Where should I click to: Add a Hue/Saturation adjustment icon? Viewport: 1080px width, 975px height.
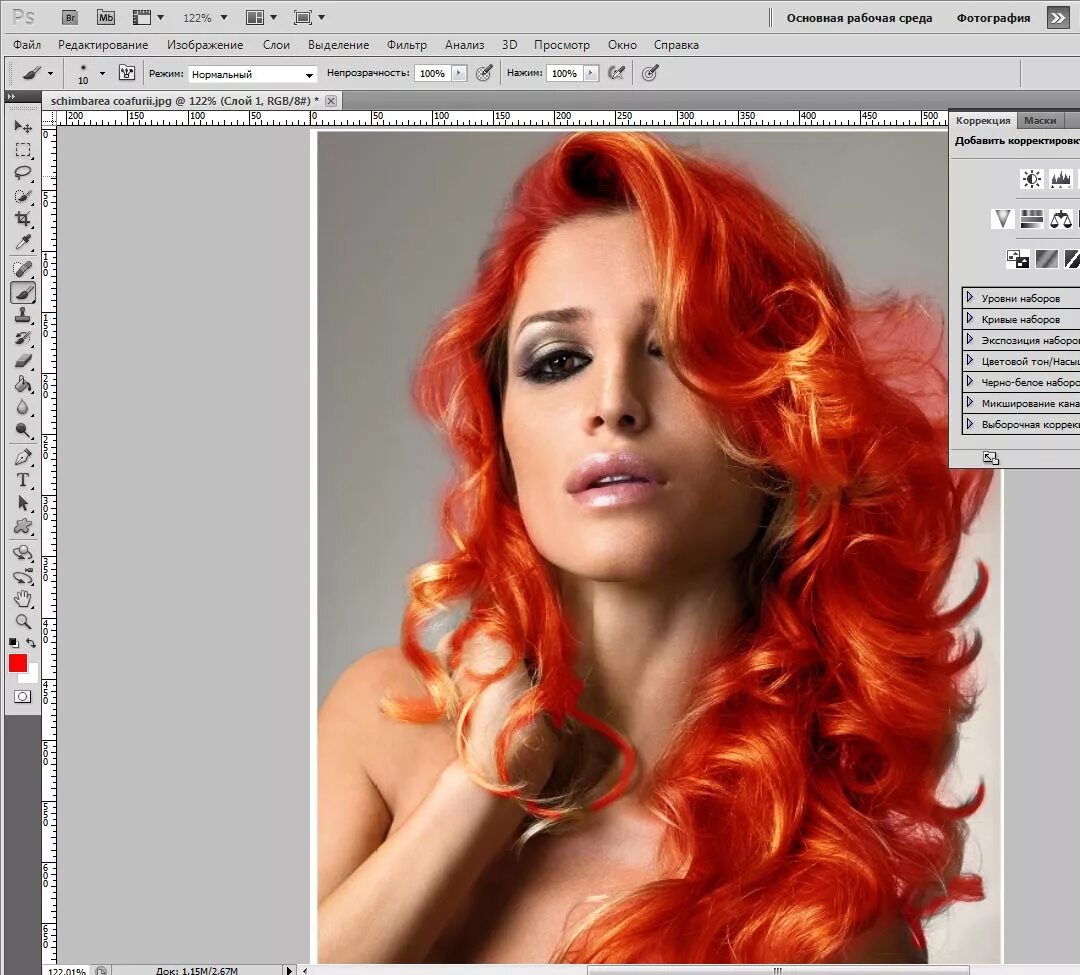(x=1031, y=219)
